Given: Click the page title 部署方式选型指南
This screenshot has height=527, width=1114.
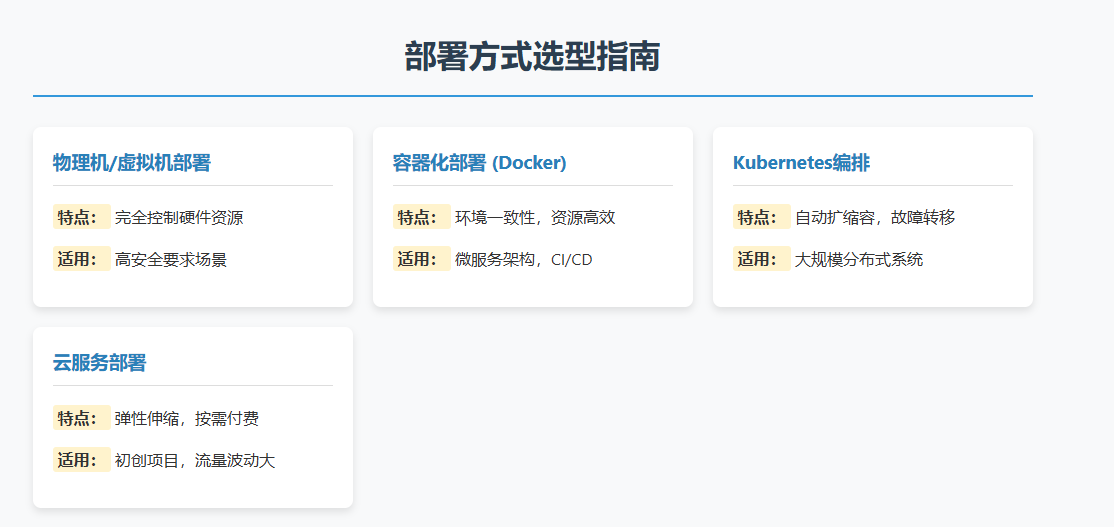Looking at the screenshot, I should coord(532,57).
